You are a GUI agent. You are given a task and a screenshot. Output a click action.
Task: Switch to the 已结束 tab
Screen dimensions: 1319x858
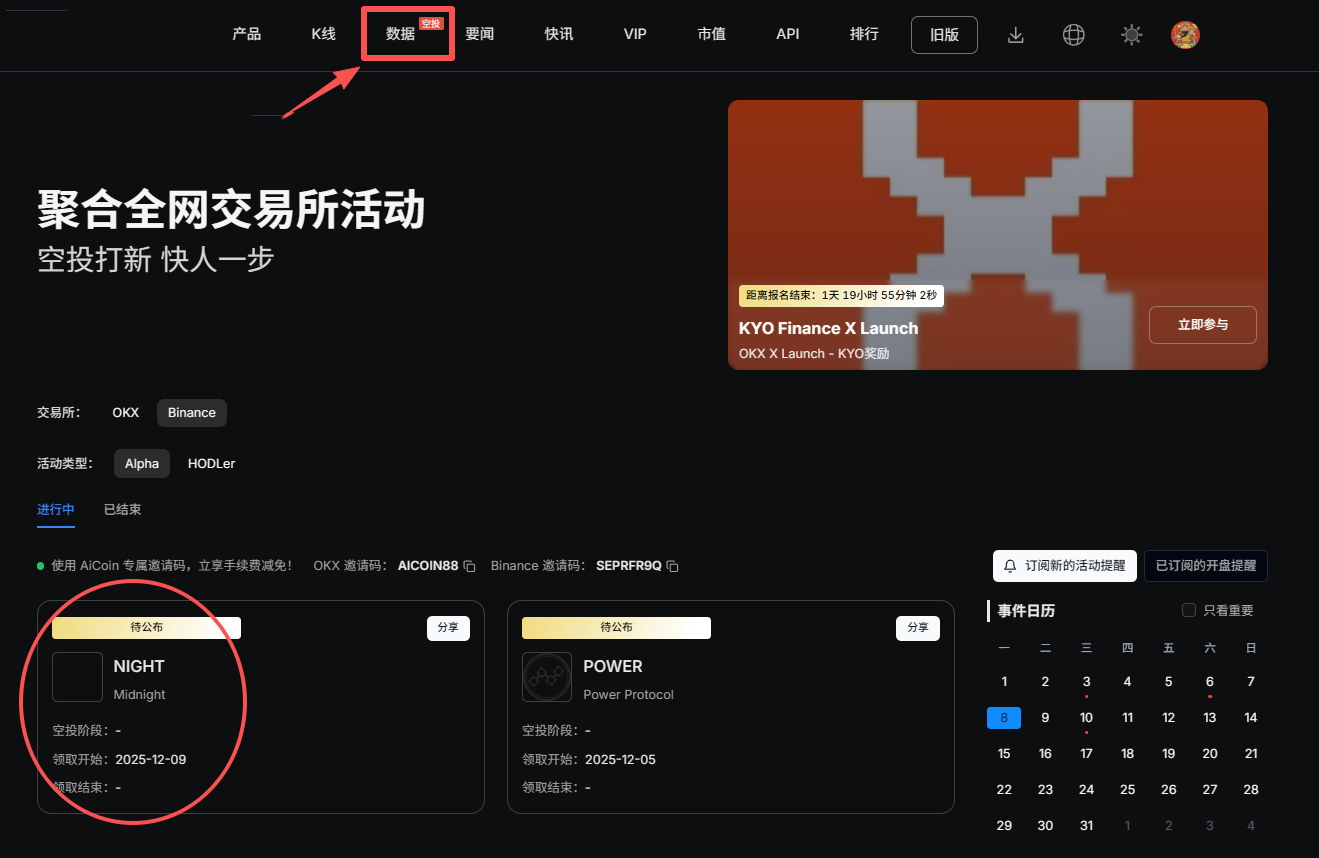click(123, 509)
